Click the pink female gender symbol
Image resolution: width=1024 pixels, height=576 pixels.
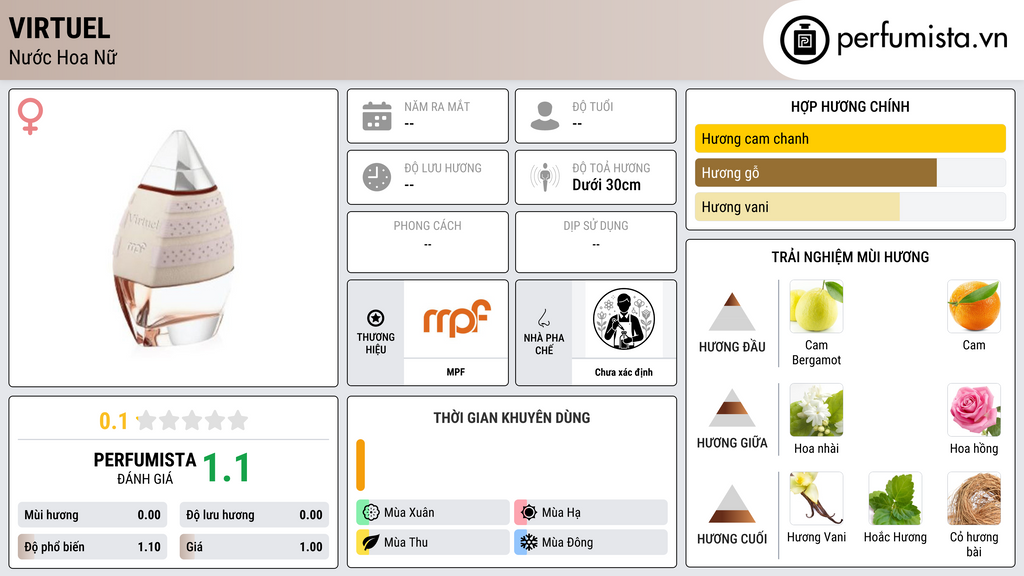(x=30, y=116)
